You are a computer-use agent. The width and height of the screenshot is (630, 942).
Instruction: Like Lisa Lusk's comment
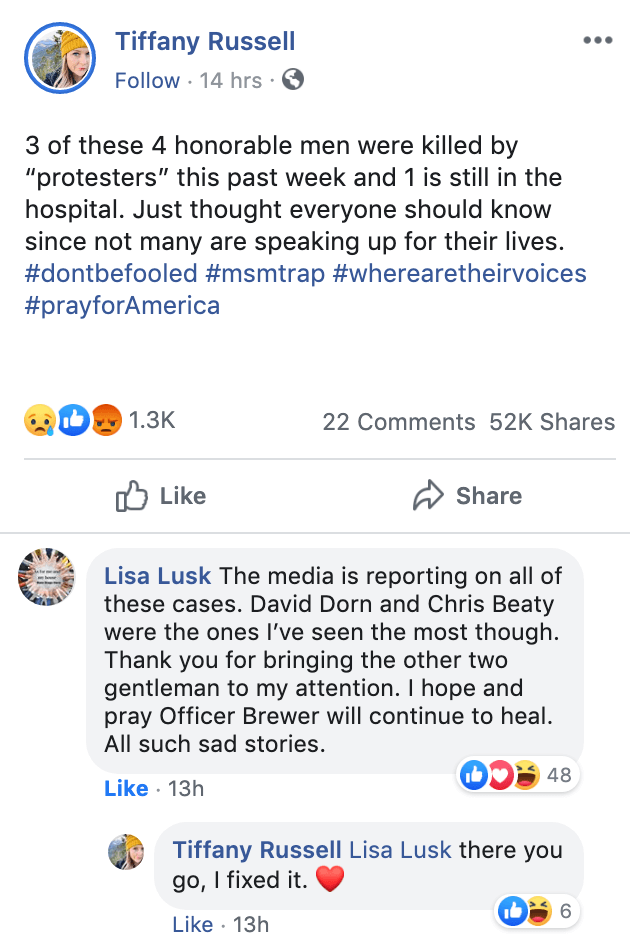click(x=126, y=788)
